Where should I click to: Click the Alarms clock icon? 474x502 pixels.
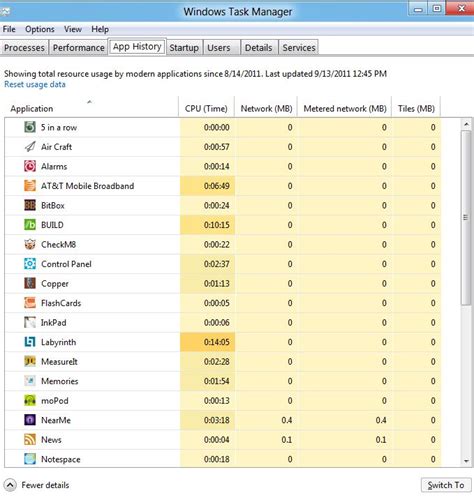point(30,166)
